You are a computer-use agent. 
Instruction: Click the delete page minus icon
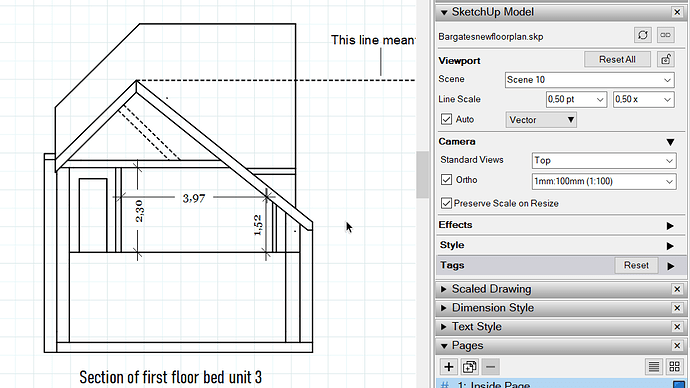491,366
